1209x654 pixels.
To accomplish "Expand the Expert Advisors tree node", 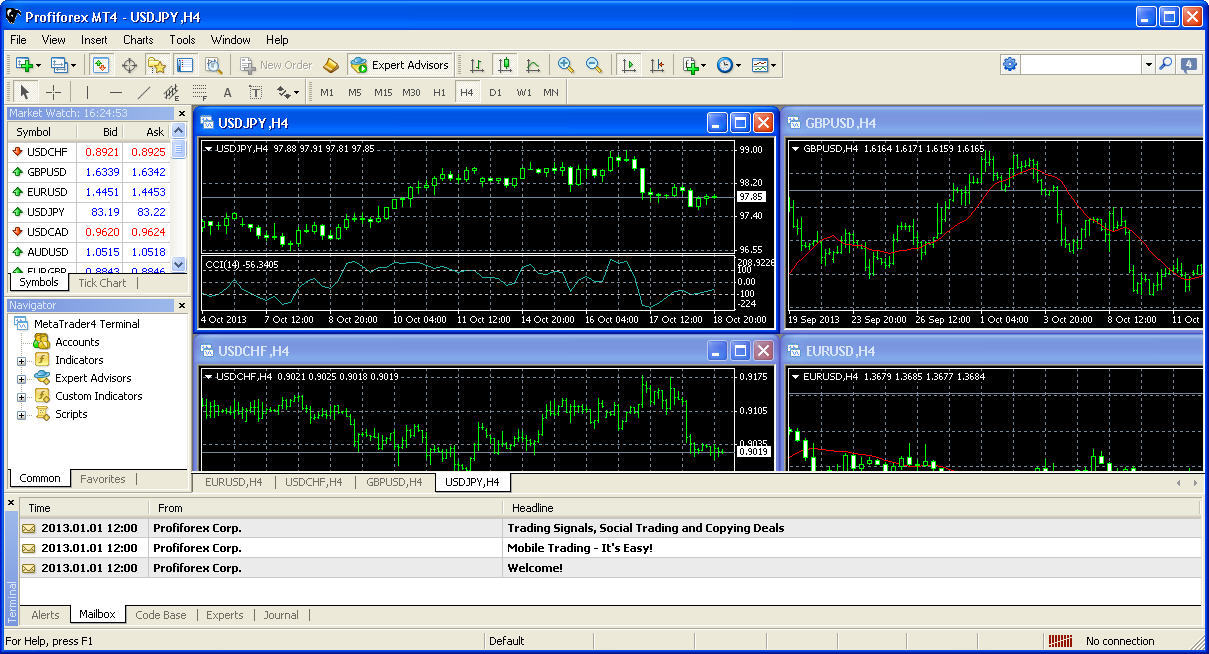I will pyautogui.click(x=22, y=378).
